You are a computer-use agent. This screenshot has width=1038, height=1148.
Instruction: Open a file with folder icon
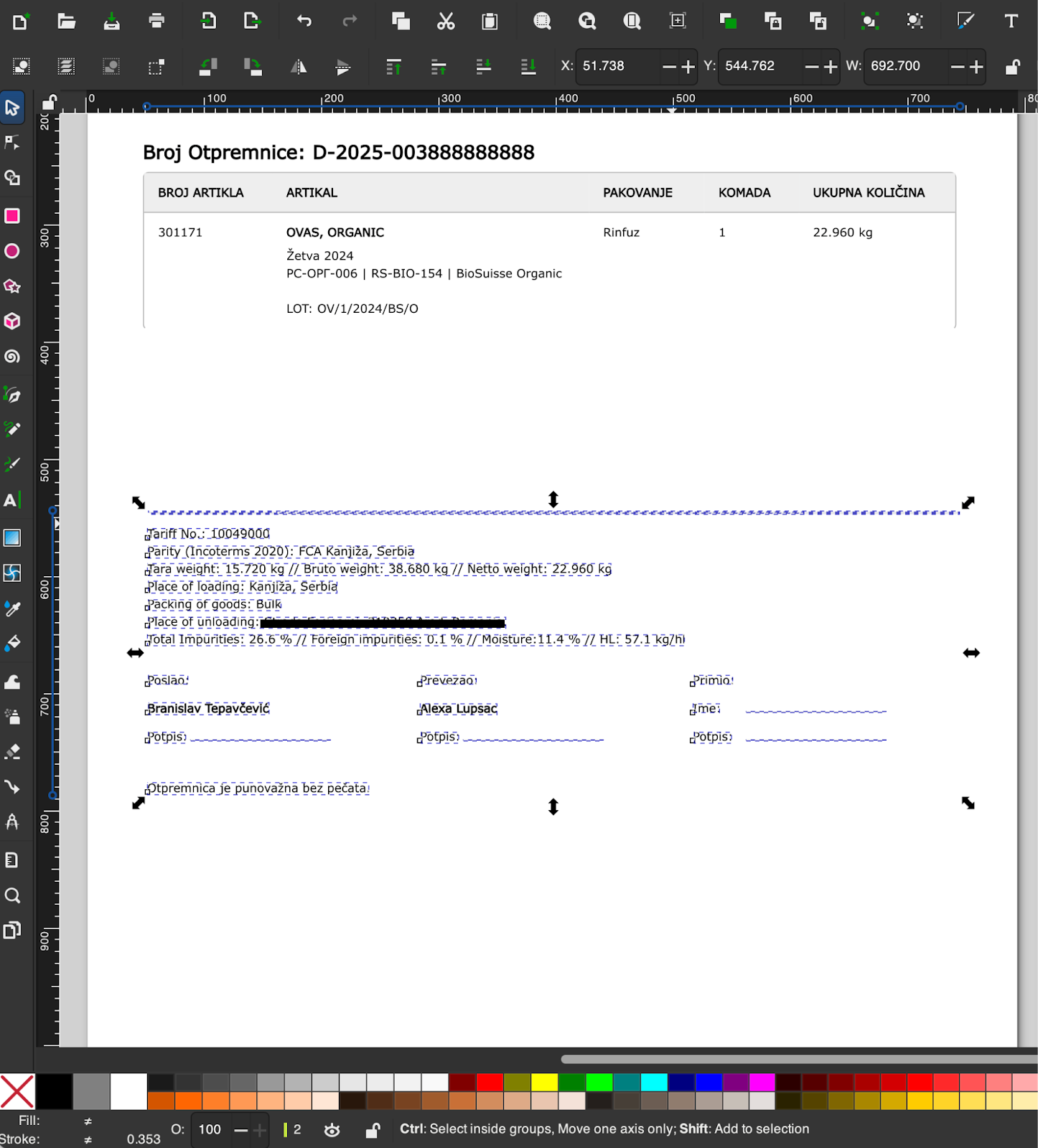tap(66, 22)
